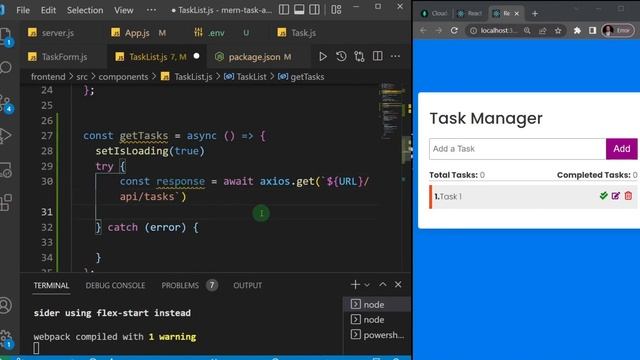This screenshot has width=640, height=360.
Task: Open a new browser tab
Action: pos(535,13)
